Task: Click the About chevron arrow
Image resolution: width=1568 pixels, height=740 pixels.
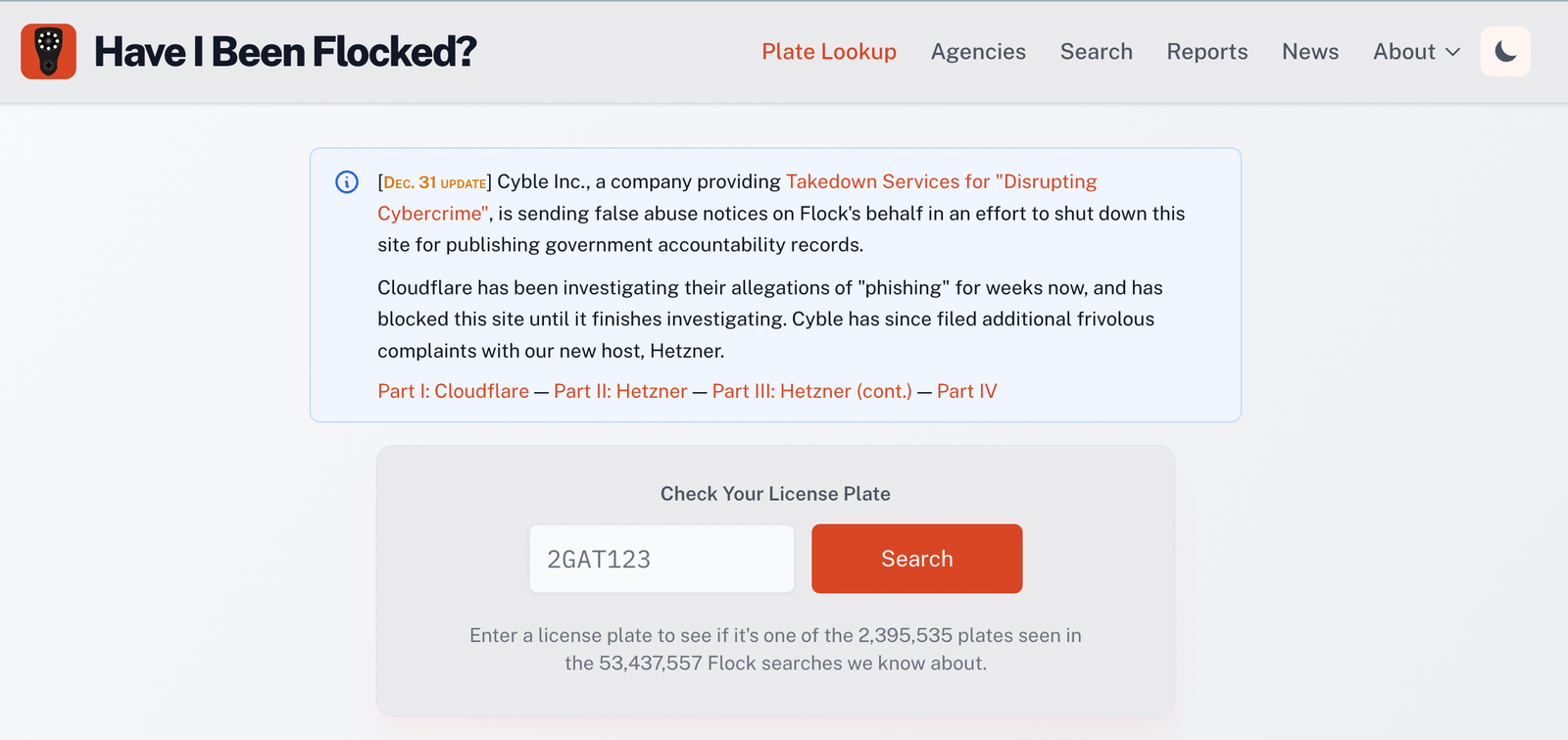Action: tap(1452, 52)
